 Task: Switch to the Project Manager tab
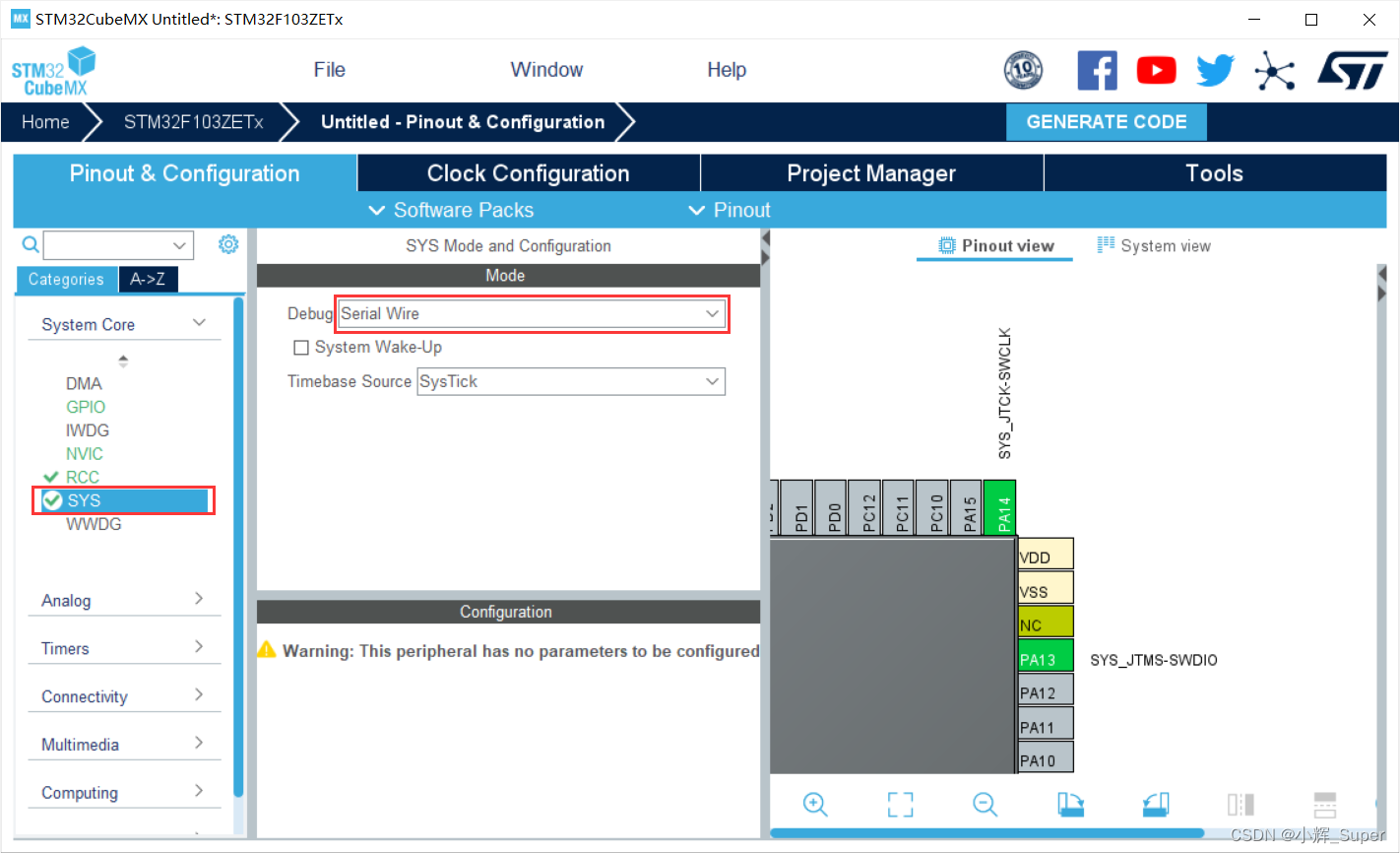pos(871,173)
